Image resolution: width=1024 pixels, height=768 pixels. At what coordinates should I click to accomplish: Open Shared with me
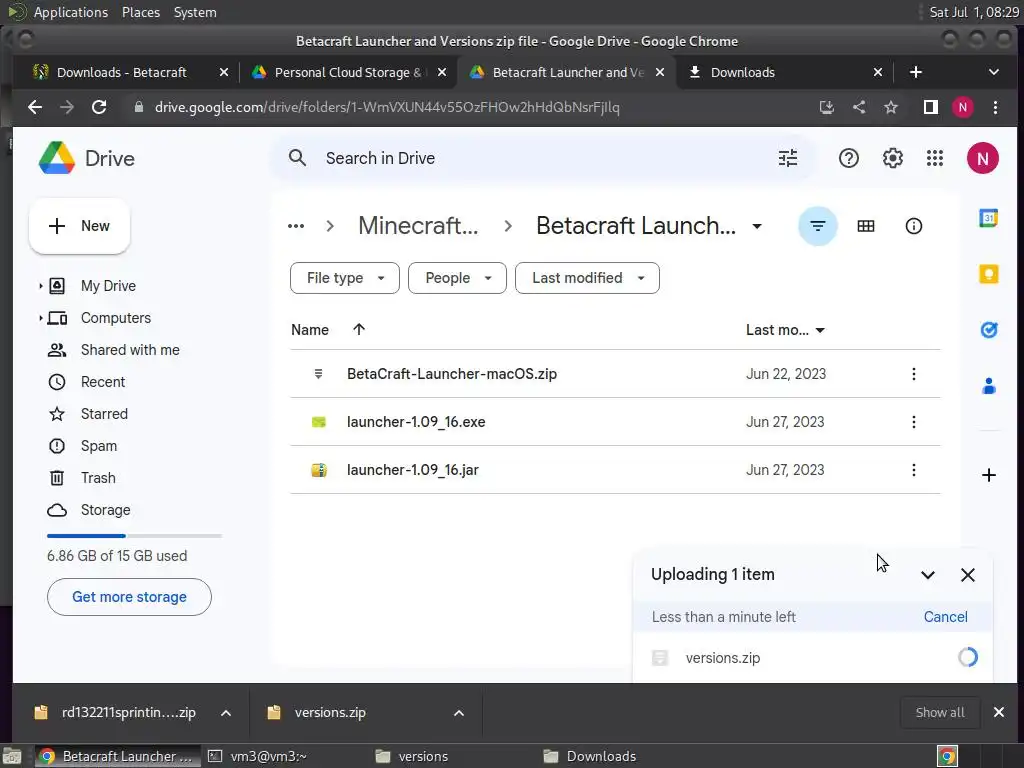coord(130,350)
